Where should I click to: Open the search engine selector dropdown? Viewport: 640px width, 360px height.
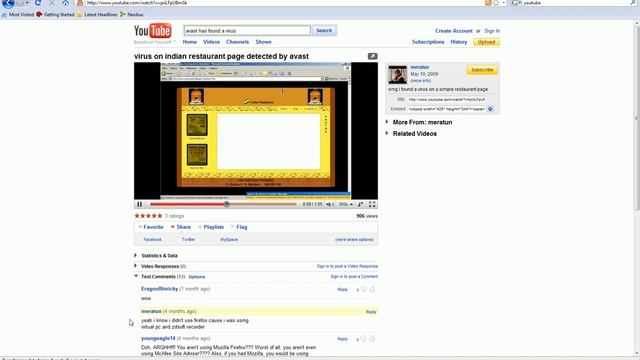point(516,3)
